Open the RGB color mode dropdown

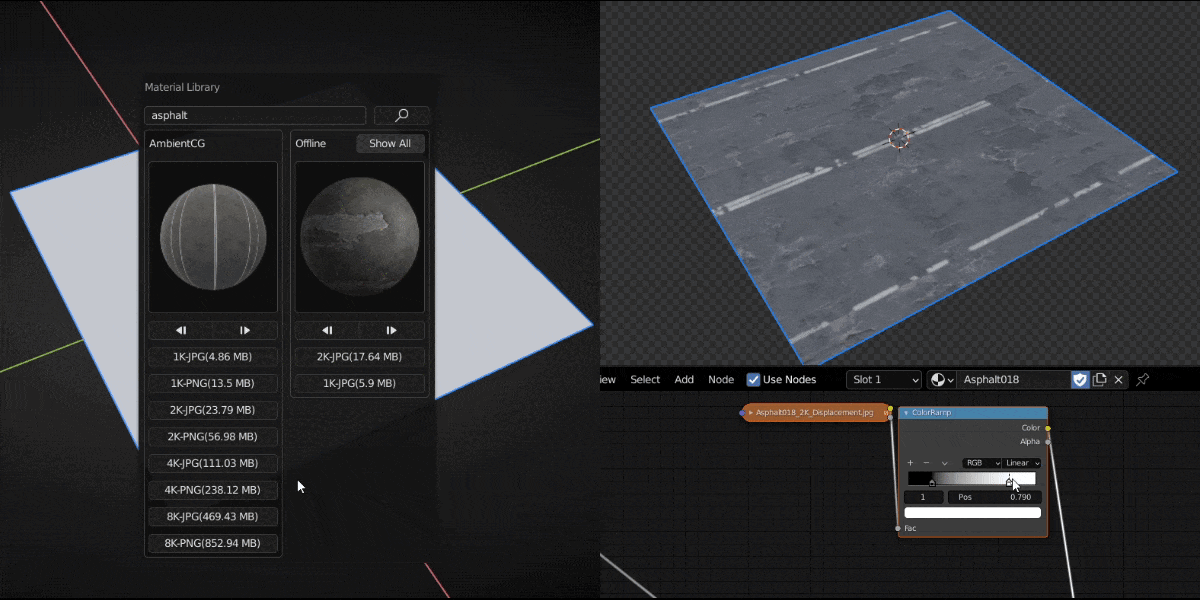[x=982, y=464]
